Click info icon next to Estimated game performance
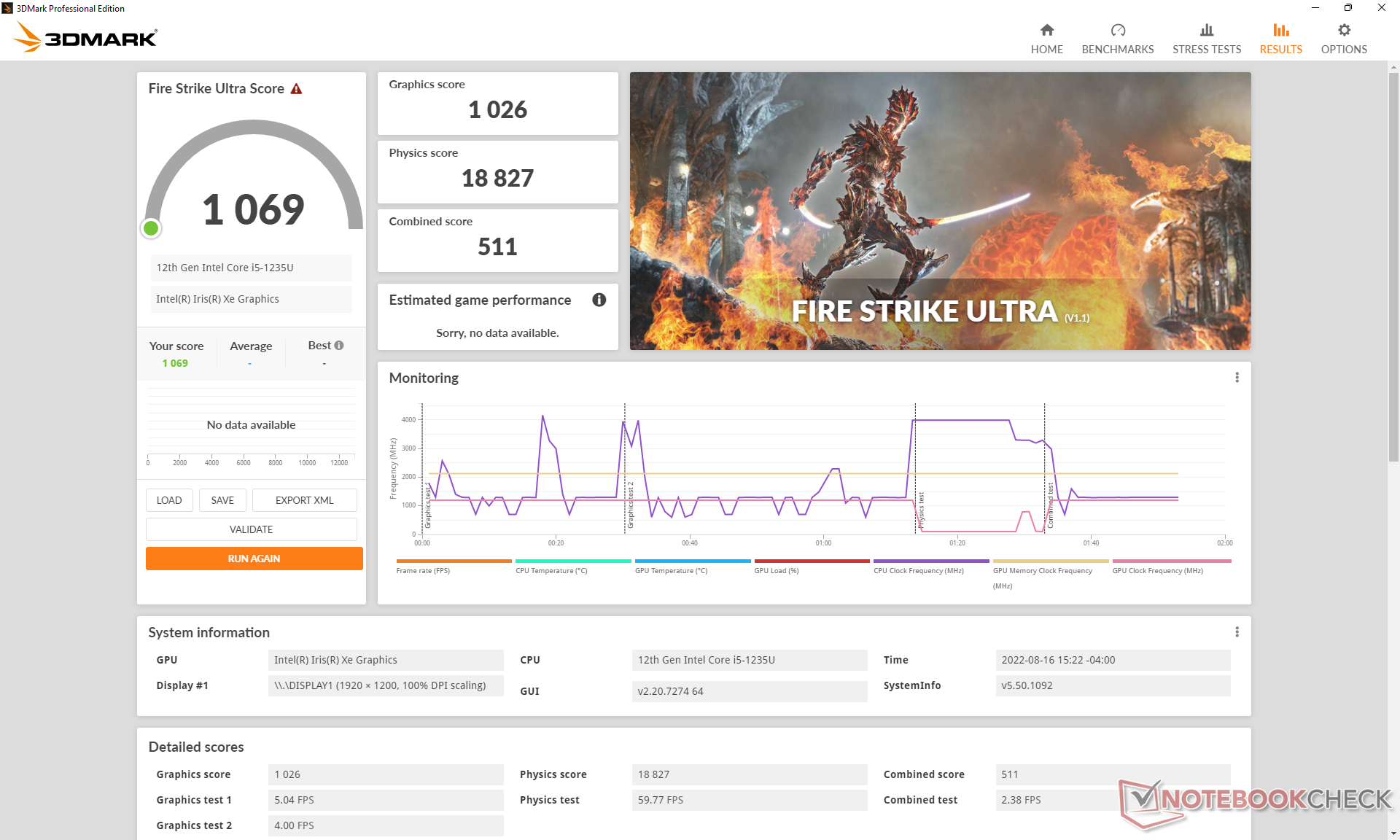 [x=599, y=300]
